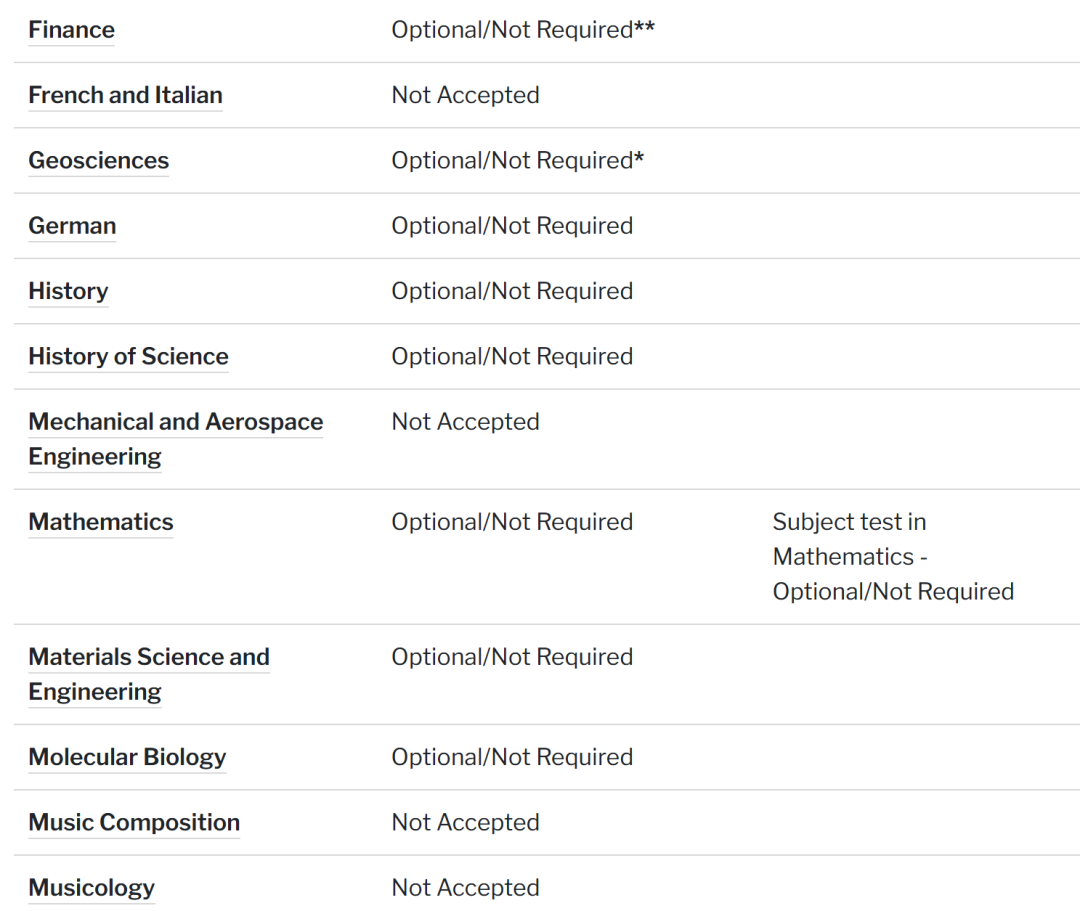Image resolution: width=1080 pixels, height=911 pixels.
Task: Click Optional/Not Required beside Molecular Biology
Action: (x=512, y=757)
